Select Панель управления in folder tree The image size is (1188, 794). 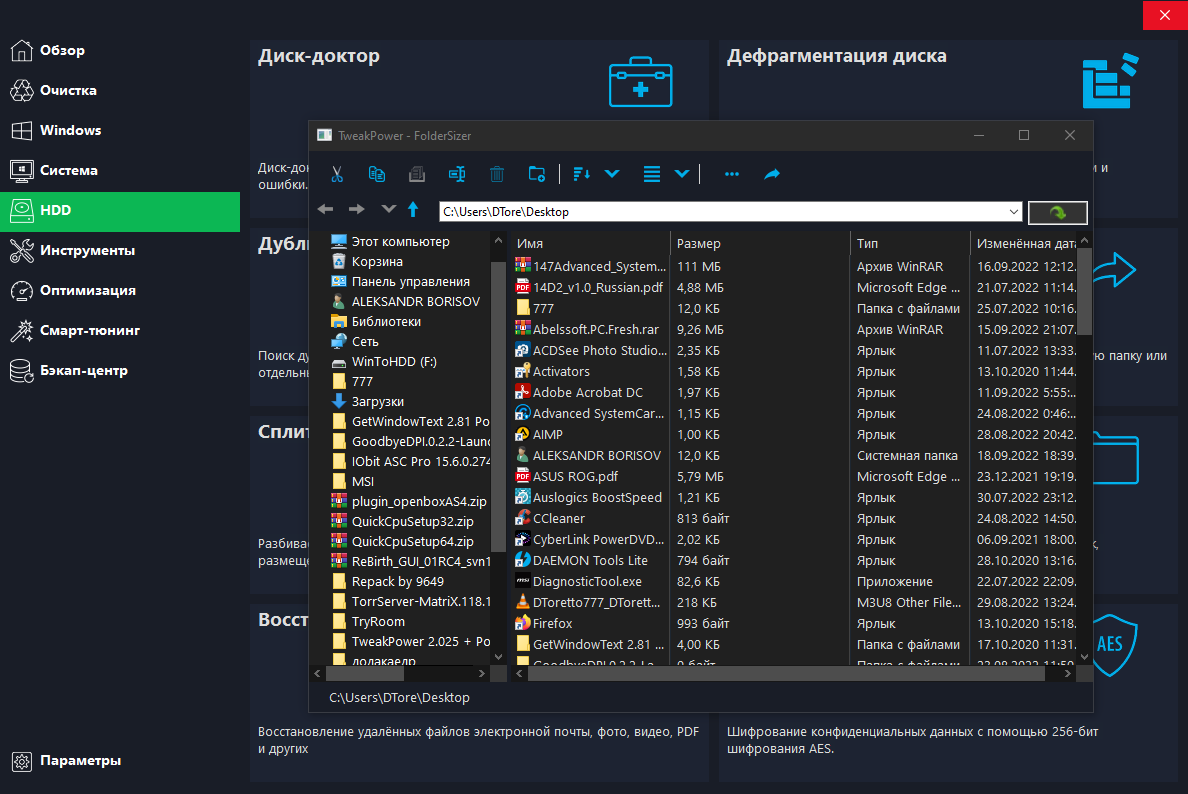click(x=411, y=282)
